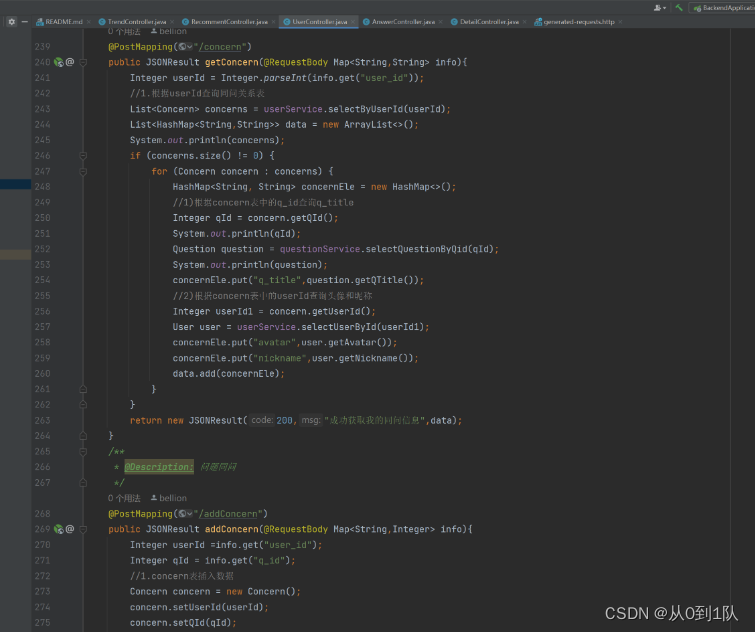
Task: Click line number 252 in the gutter
Action: pos(42,249)
